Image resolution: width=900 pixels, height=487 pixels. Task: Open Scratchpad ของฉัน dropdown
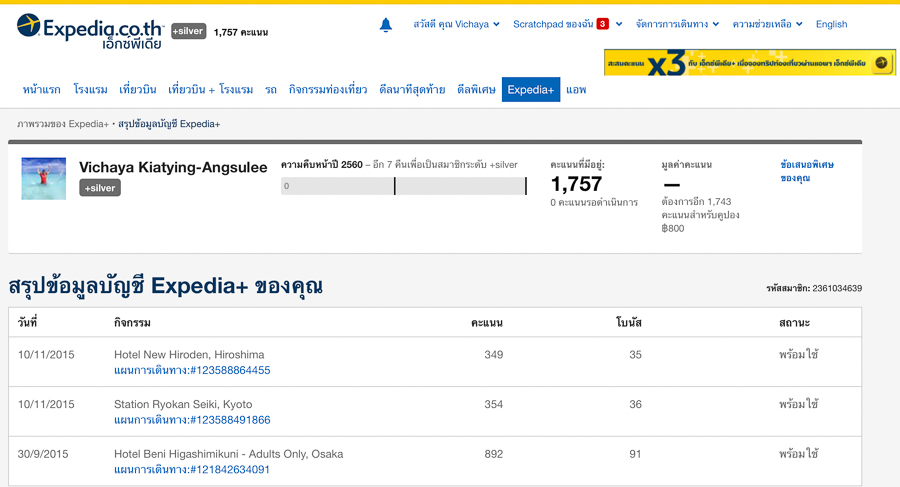[x=567, y=24]
